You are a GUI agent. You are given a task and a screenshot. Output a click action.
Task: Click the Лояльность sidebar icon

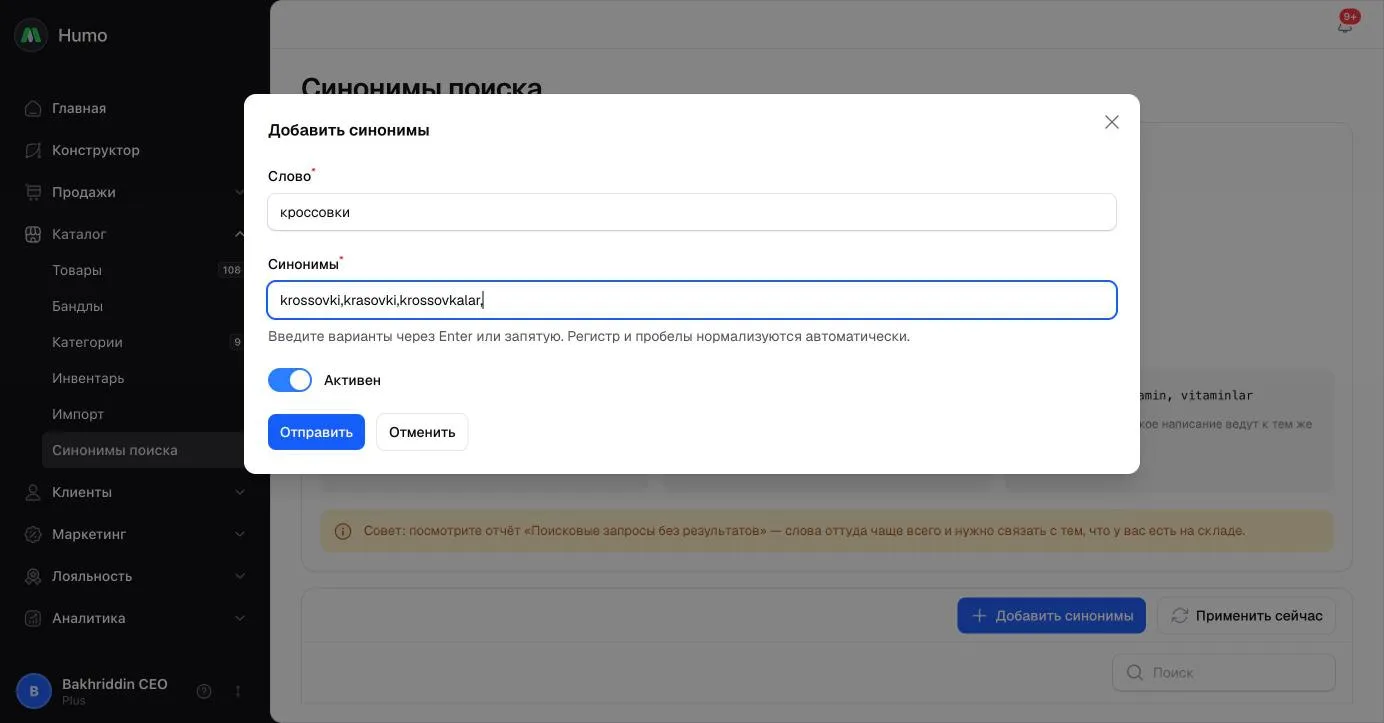(x=33, y=576)
